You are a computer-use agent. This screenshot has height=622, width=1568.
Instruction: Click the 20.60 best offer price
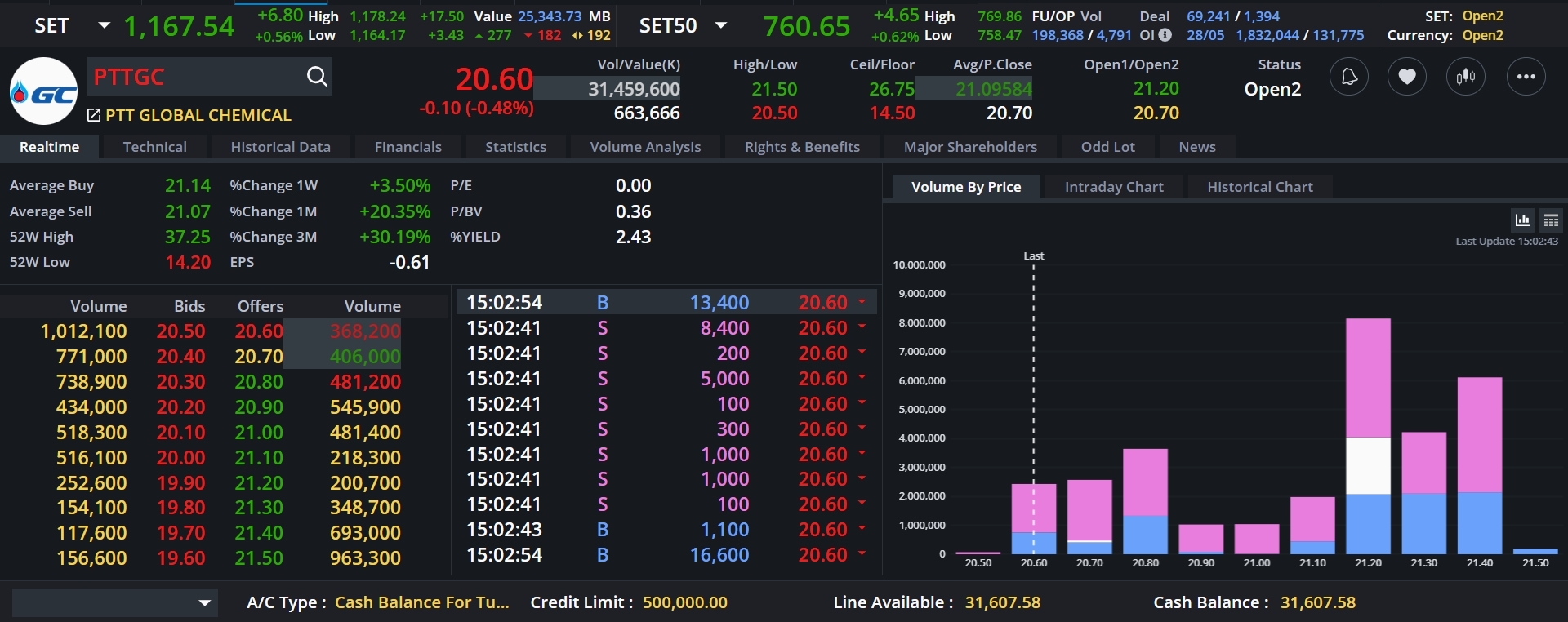pyautogui.click(x=259, y=331)
